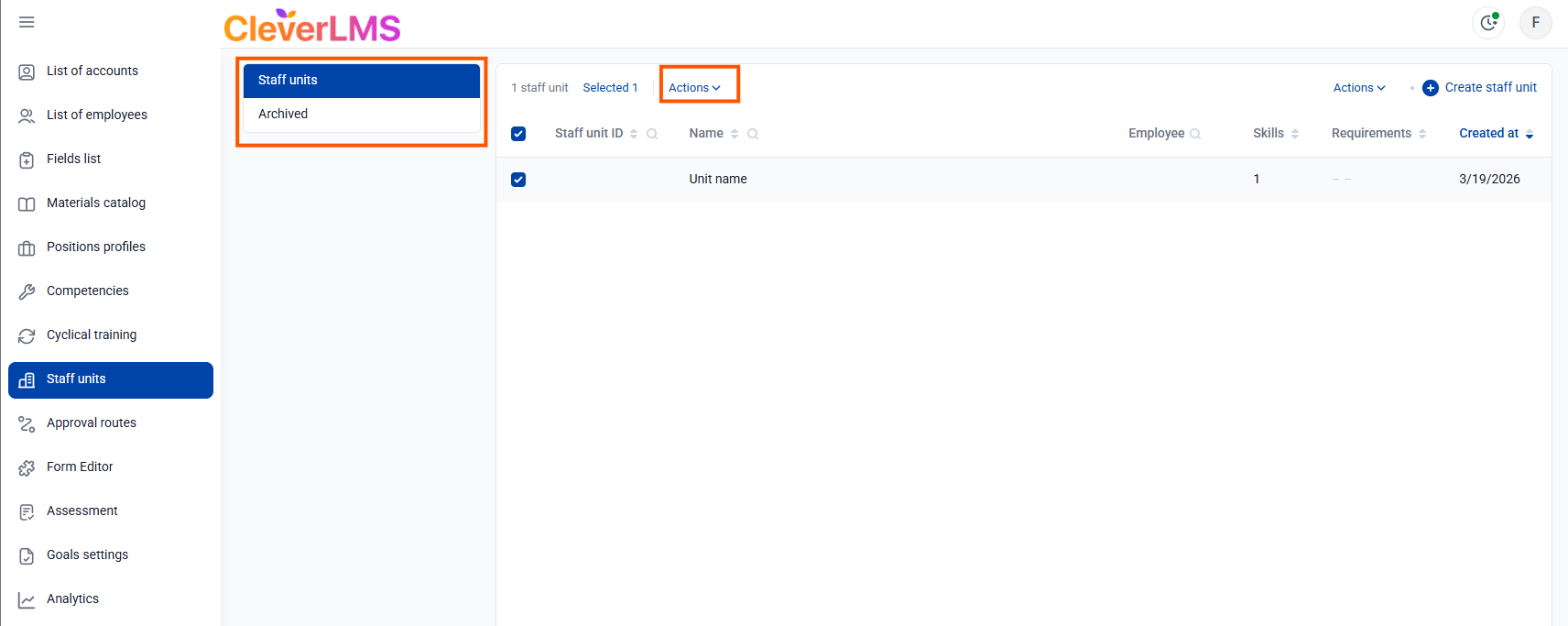Open the right-side Actions dropdown
The width and height of the screenshot is (1568, 626).
coord(1358,88)
